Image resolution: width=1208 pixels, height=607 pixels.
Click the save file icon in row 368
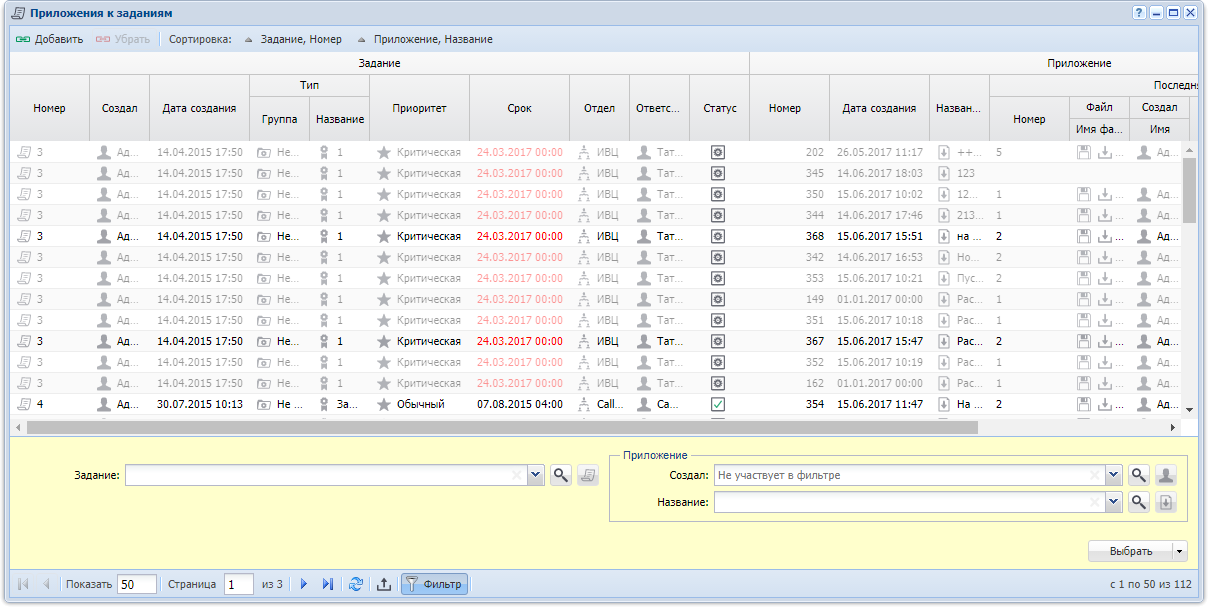[1084, 236]
